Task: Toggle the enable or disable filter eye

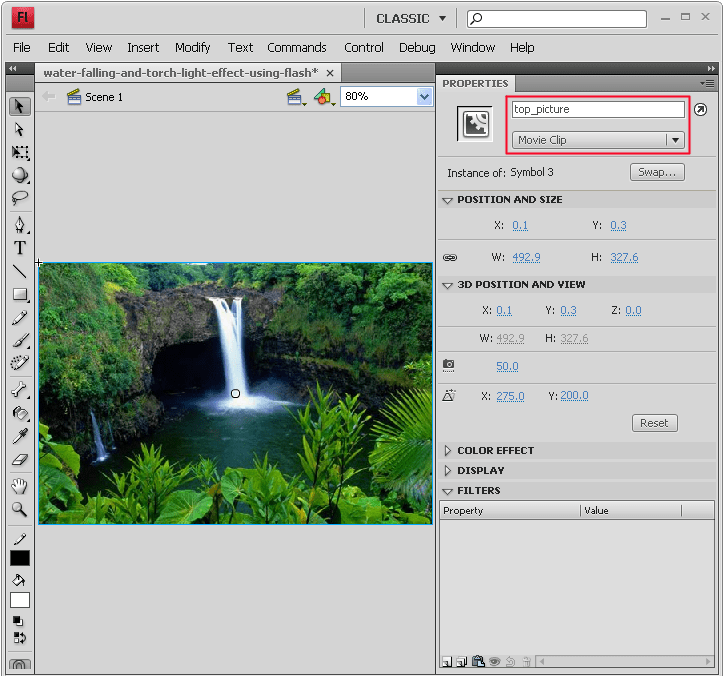Action: 495,662
